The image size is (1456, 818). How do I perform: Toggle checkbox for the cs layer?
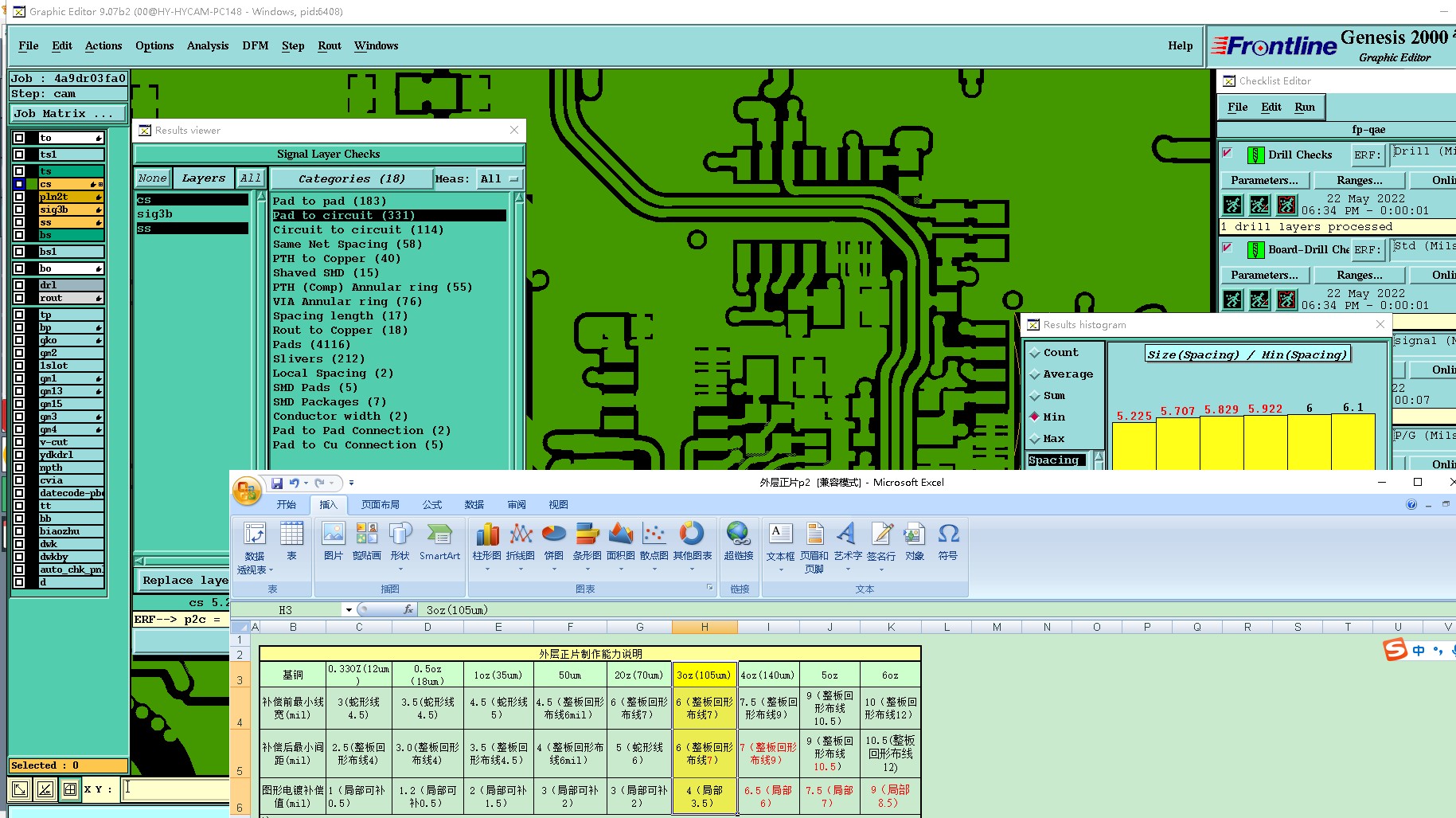point(19,184)
